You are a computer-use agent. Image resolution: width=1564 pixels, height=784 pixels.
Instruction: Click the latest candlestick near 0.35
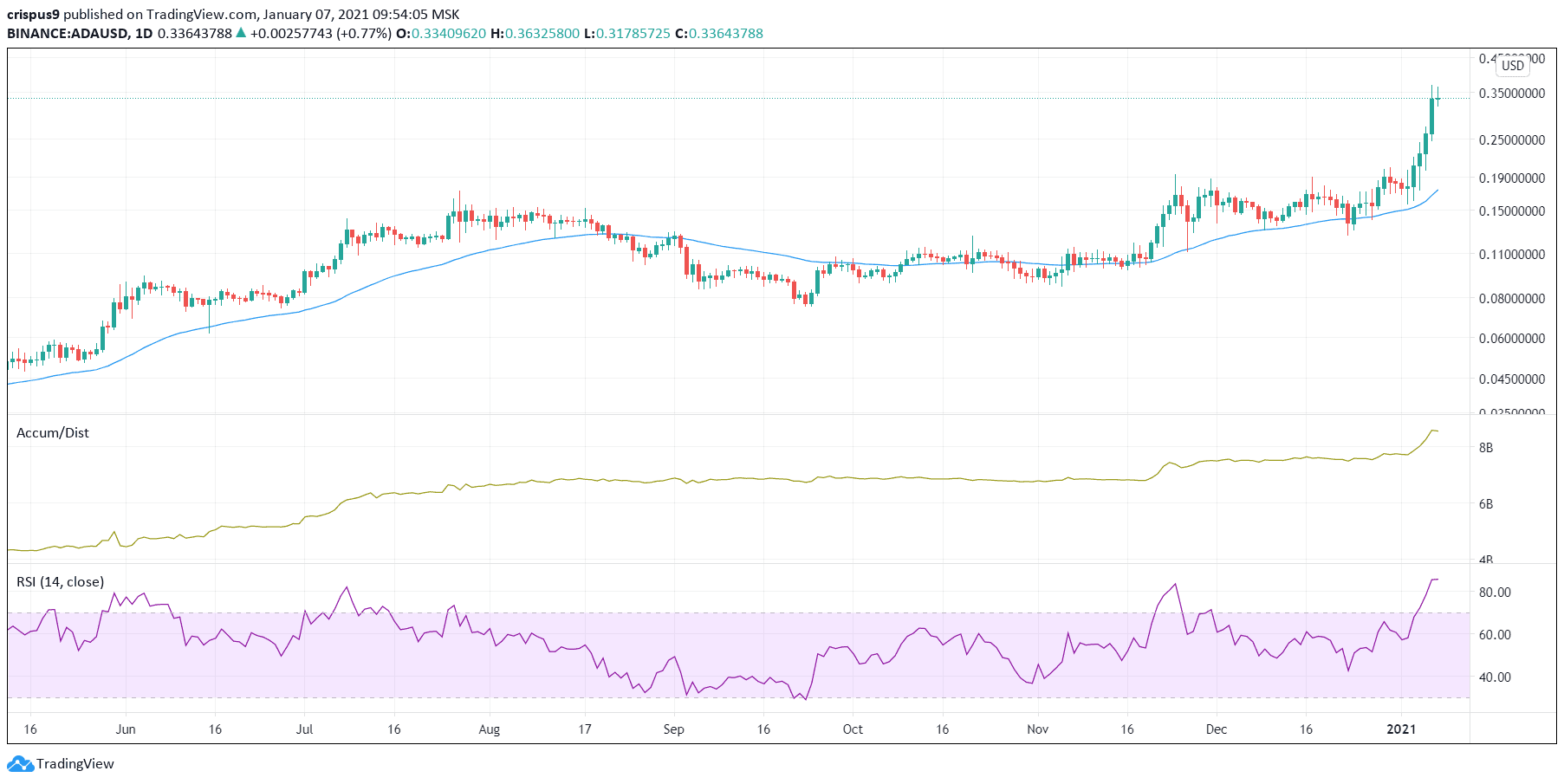[1437, 98]
